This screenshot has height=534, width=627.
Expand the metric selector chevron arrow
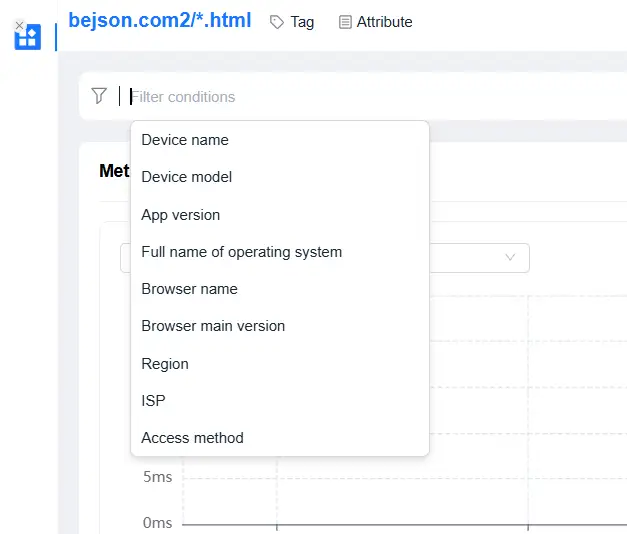pyautogui.click(x=510, y=258)
